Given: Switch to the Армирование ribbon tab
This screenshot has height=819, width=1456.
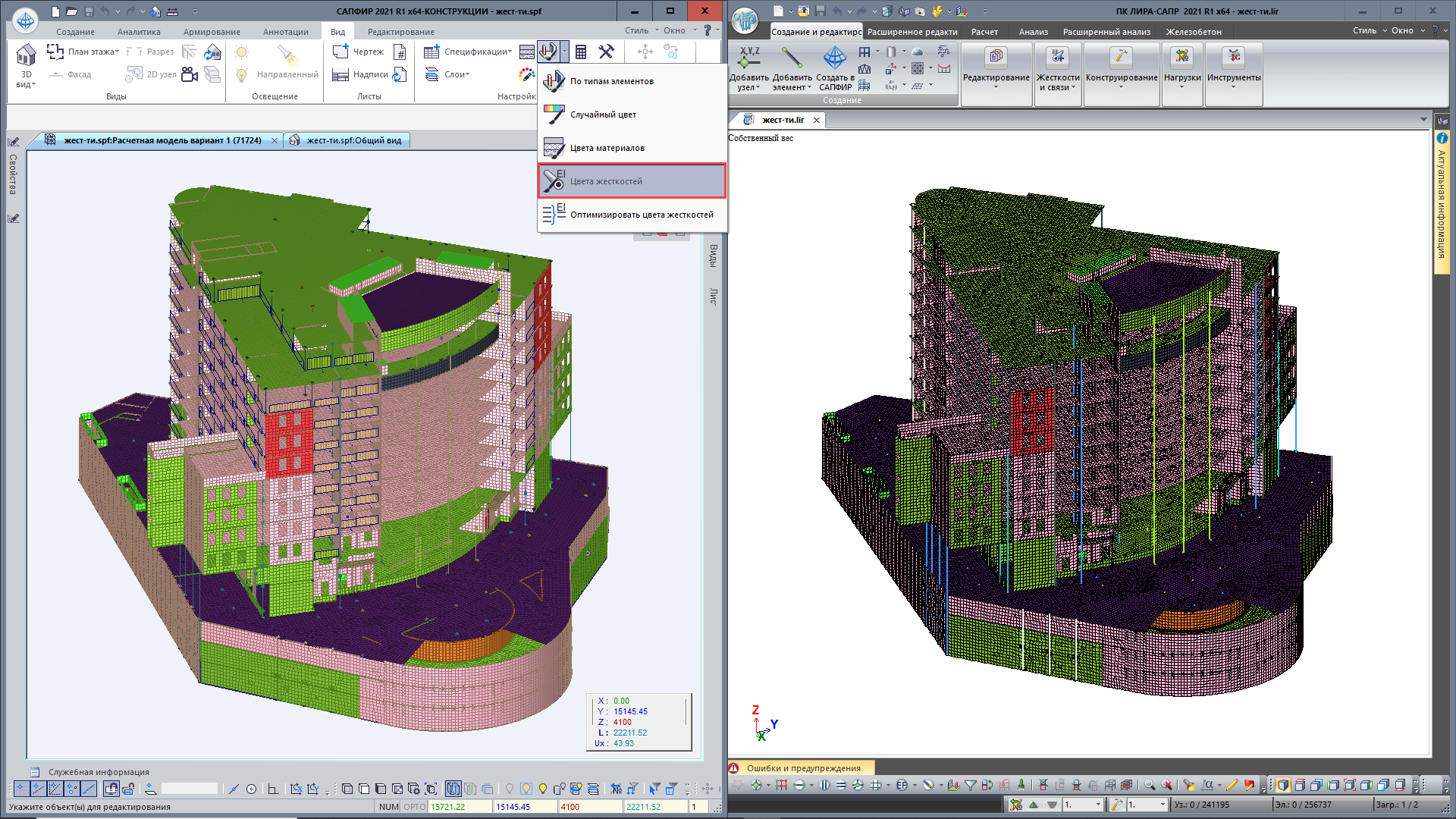Looking at the screenshot, I should click(x=212, y=32).
